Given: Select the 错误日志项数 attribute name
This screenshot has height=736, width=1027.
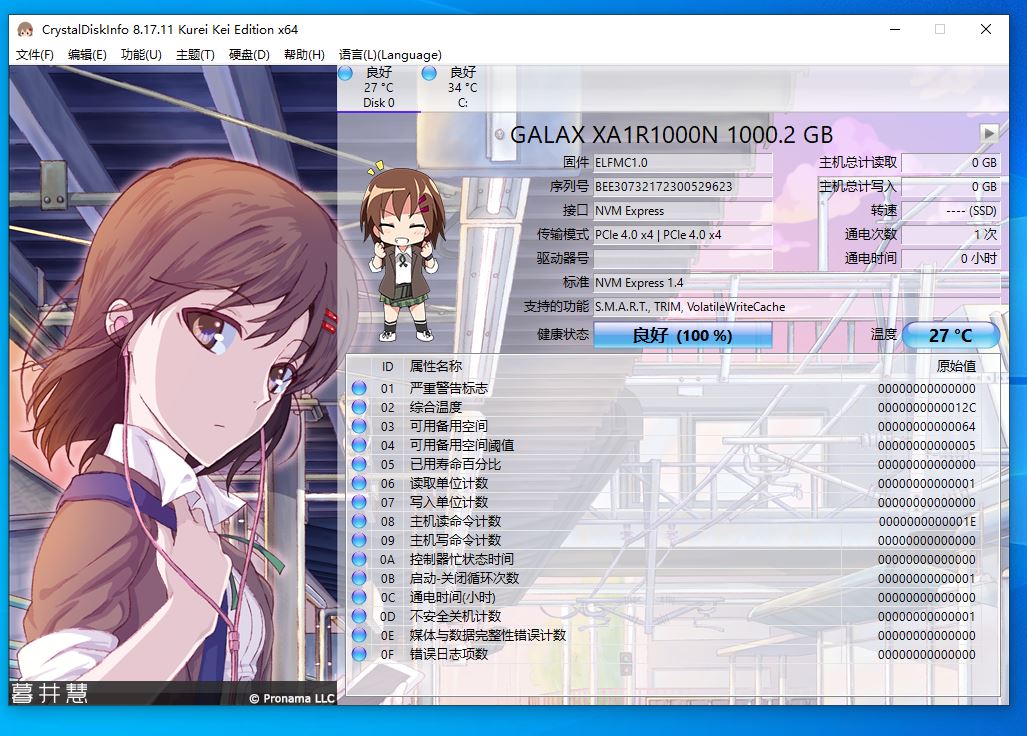Looking at the screenshot, I should coord(449,654).
